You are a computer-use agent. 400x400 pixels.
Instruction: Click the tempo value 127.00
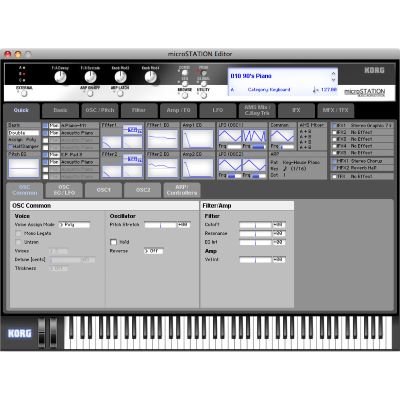pyautogui.click(x=329, y=90)
